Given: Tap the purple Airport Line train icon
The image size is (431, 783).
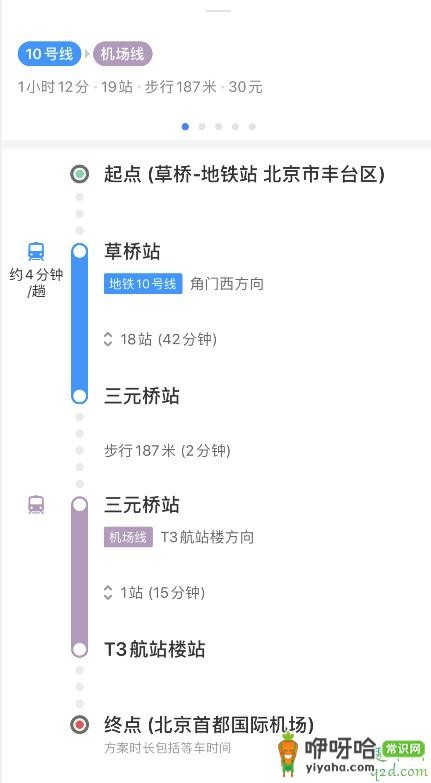Looking at the screenshot, I should tap(36, 504).
